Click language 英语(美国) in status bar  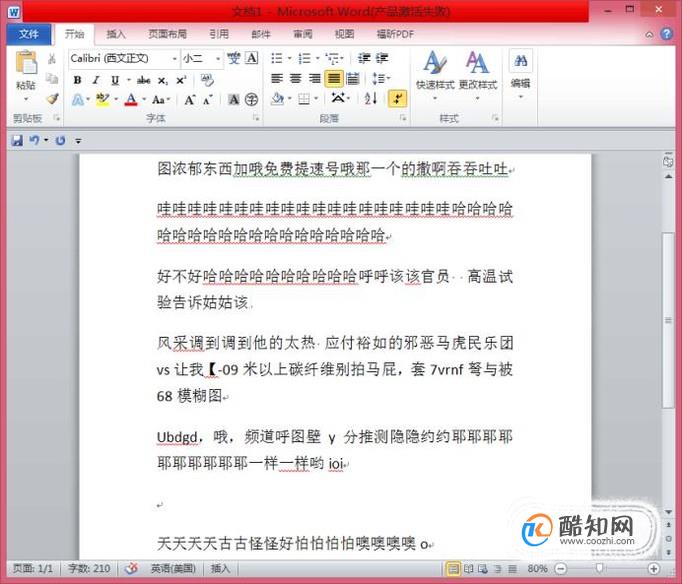pos(173,568)
